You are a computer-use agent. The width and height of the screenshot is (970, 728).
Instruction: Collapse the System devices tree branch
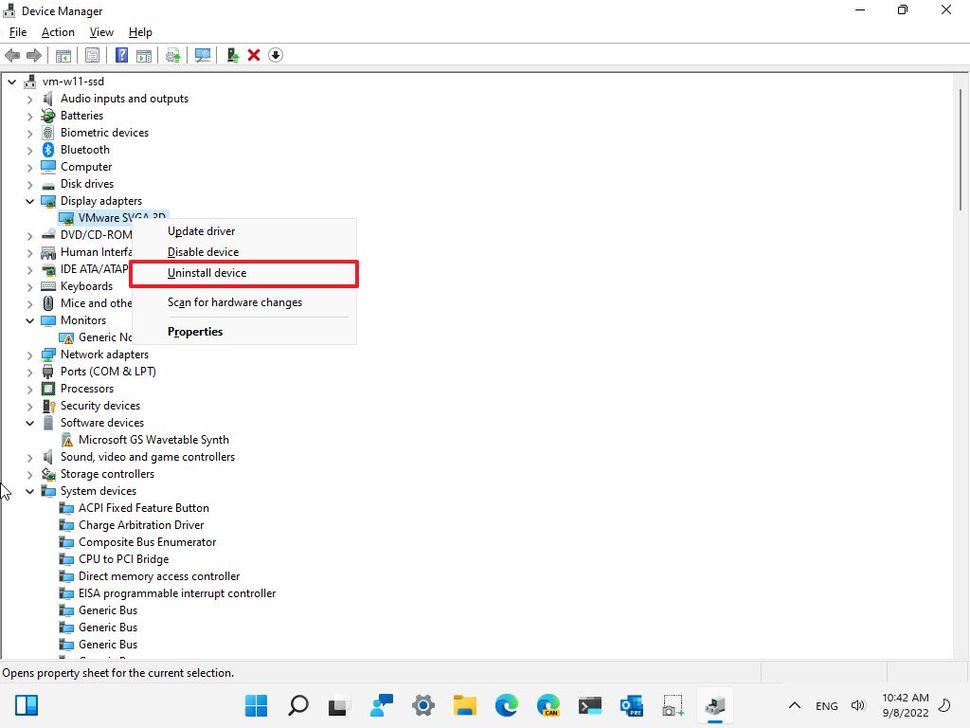click(29, 491)
